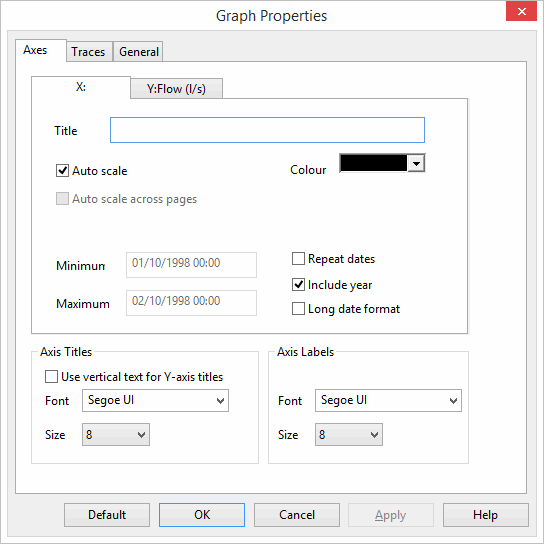This screenshot has width=544, height=544.
Task: Open the Axis Labels Size dropdown
Action: 349,434
